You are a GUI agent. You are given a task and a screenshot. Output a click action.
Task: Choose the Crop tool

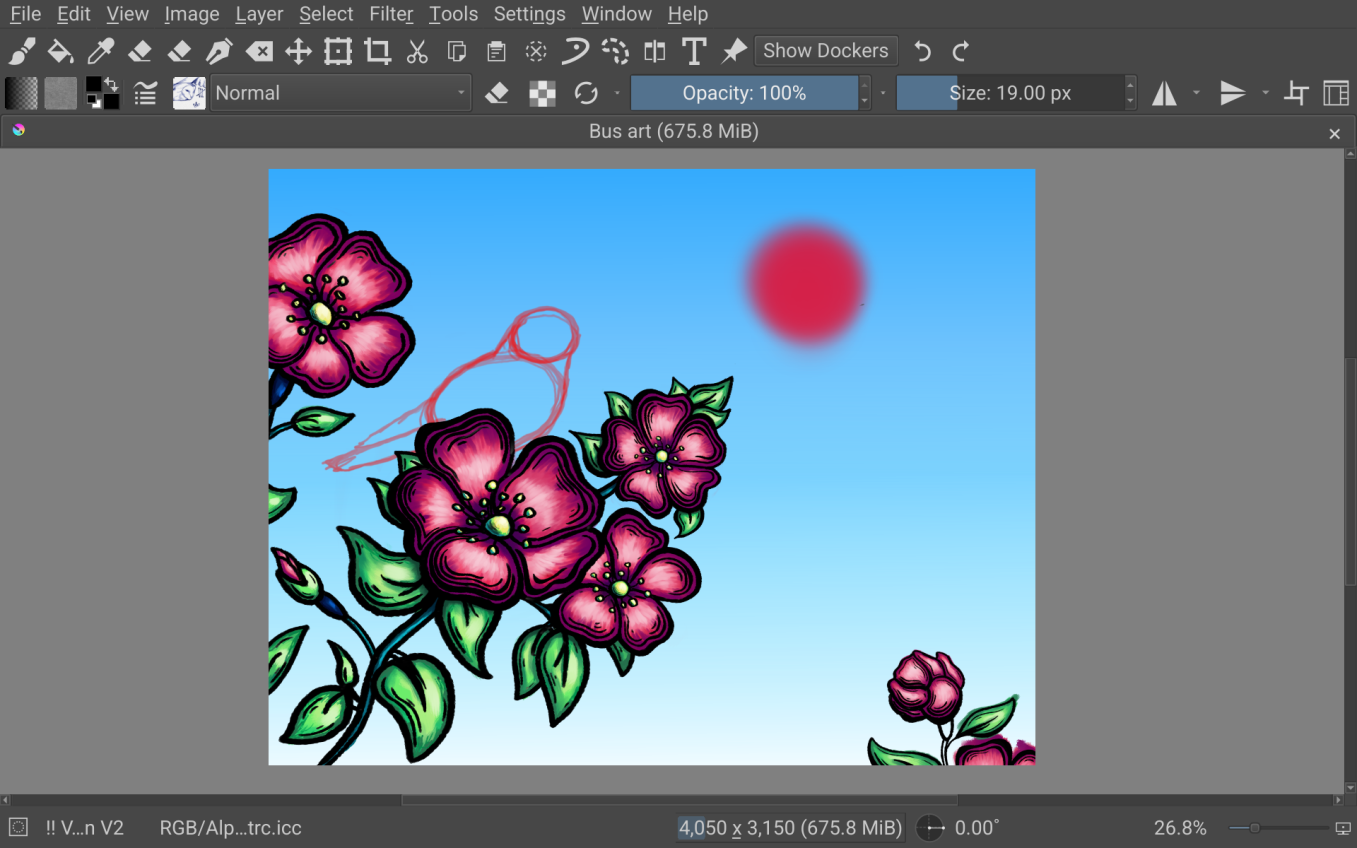[x=377, y=51]
